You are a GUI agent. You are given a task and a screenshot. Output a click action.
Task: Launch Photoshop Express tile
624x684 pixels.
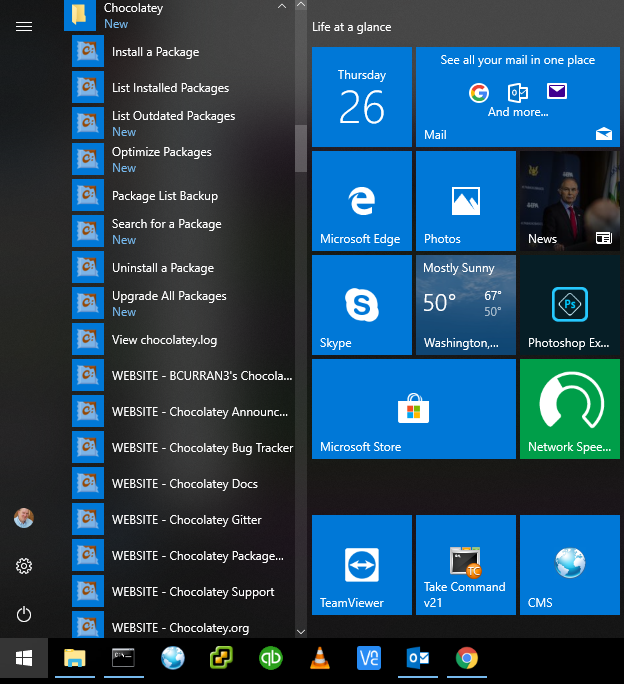coord(570,305)
